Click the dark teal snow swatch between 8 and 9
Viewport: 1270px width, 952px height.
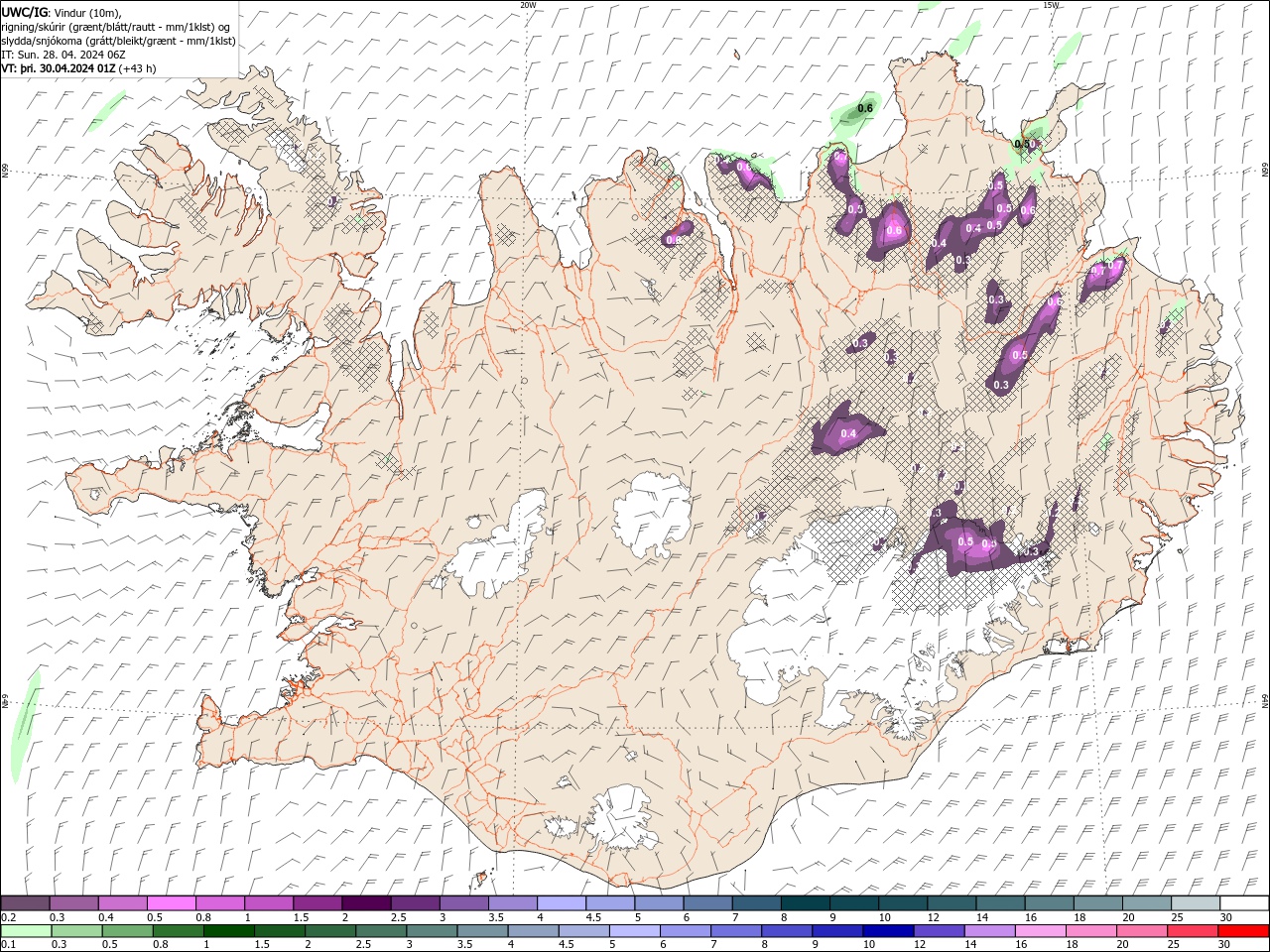804,903
